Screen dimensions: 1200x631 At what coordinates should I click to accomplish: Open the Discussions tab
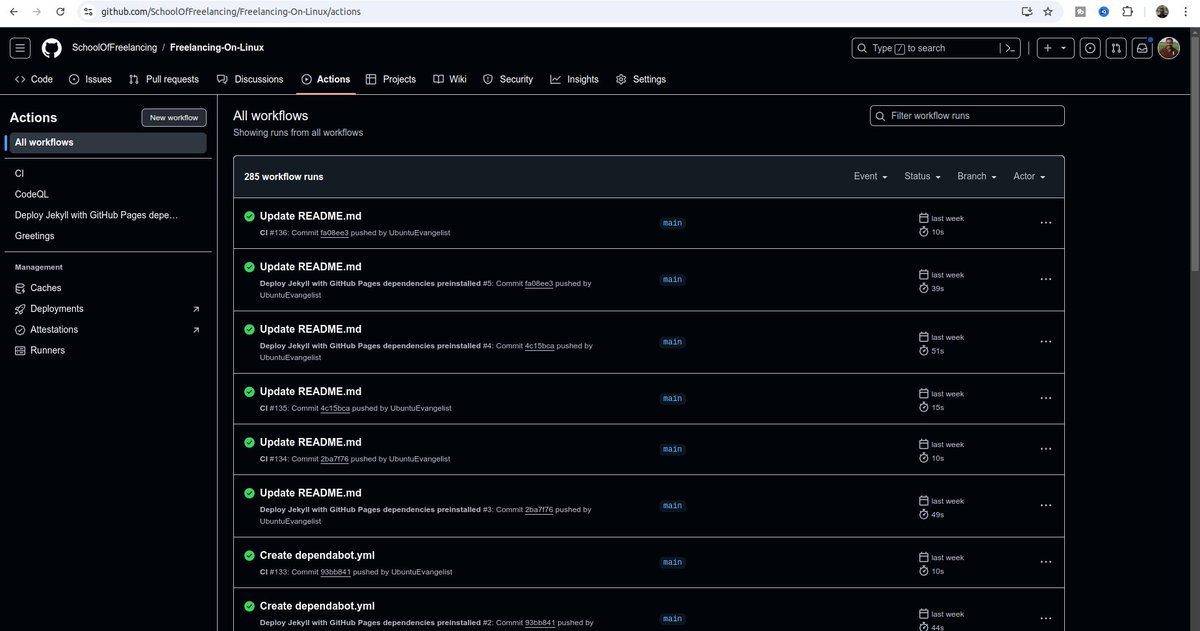(250, 79)
